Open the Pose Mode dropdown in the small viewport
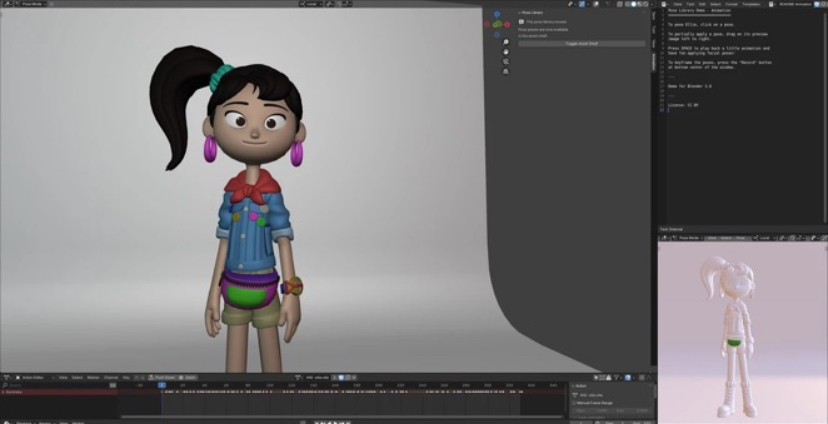This screenshot has height=424, width=828. click(689, 238)
